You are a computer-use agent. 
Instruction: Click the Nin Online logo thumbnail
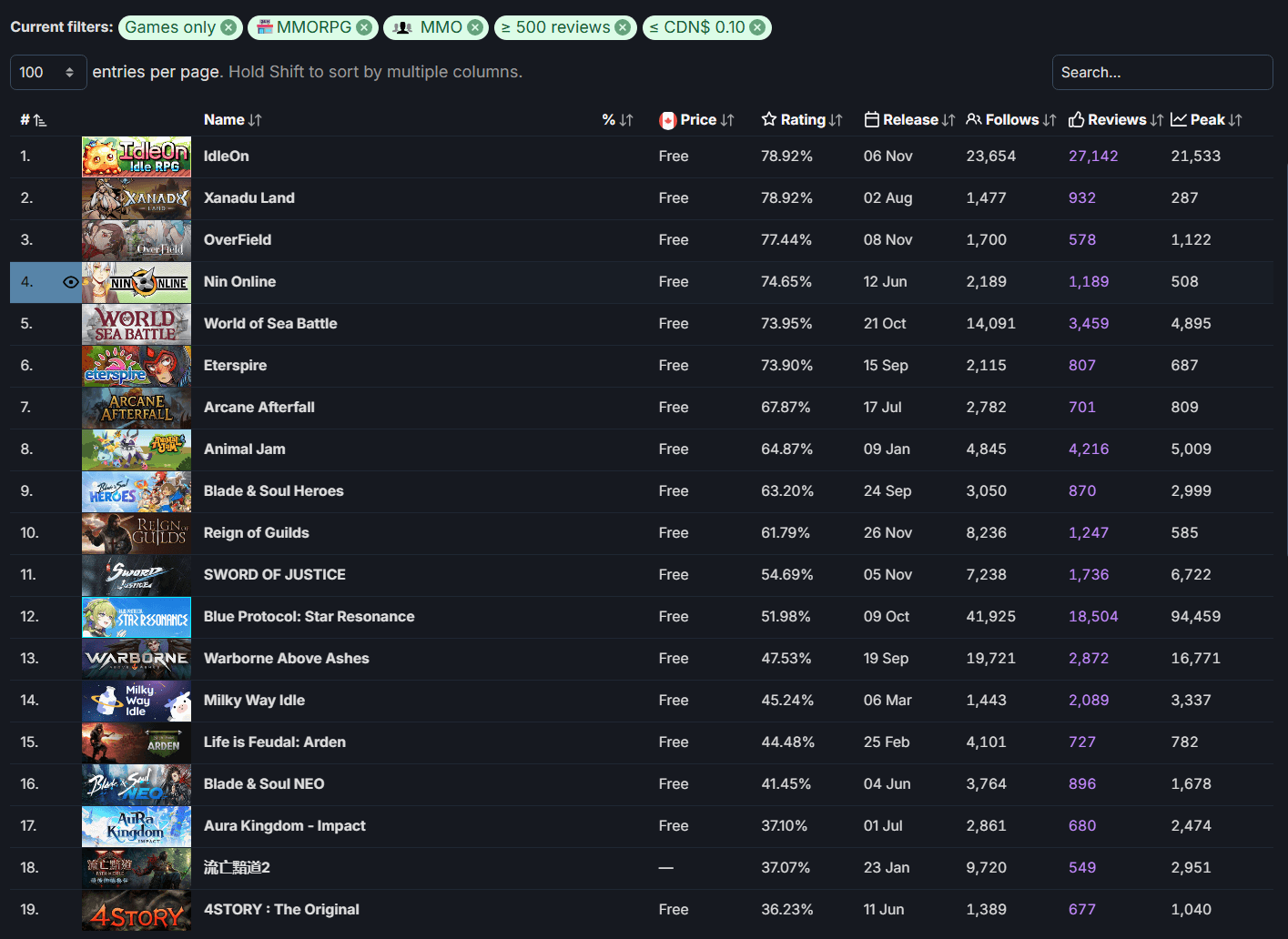137,282
